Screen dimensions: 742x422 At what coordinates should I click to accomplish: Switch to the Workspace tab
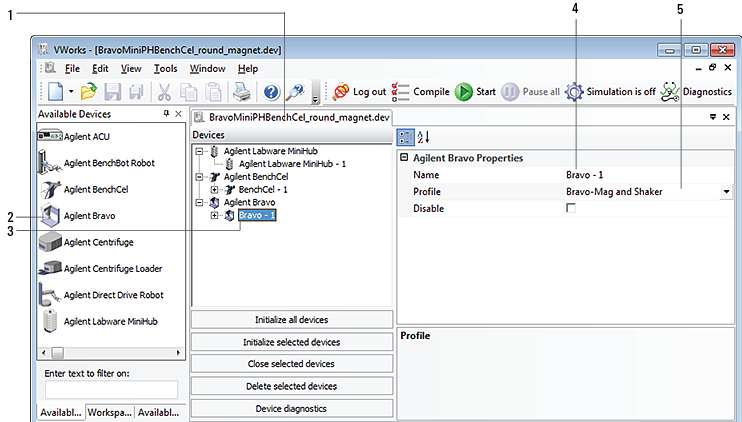(x=109, y=412)
